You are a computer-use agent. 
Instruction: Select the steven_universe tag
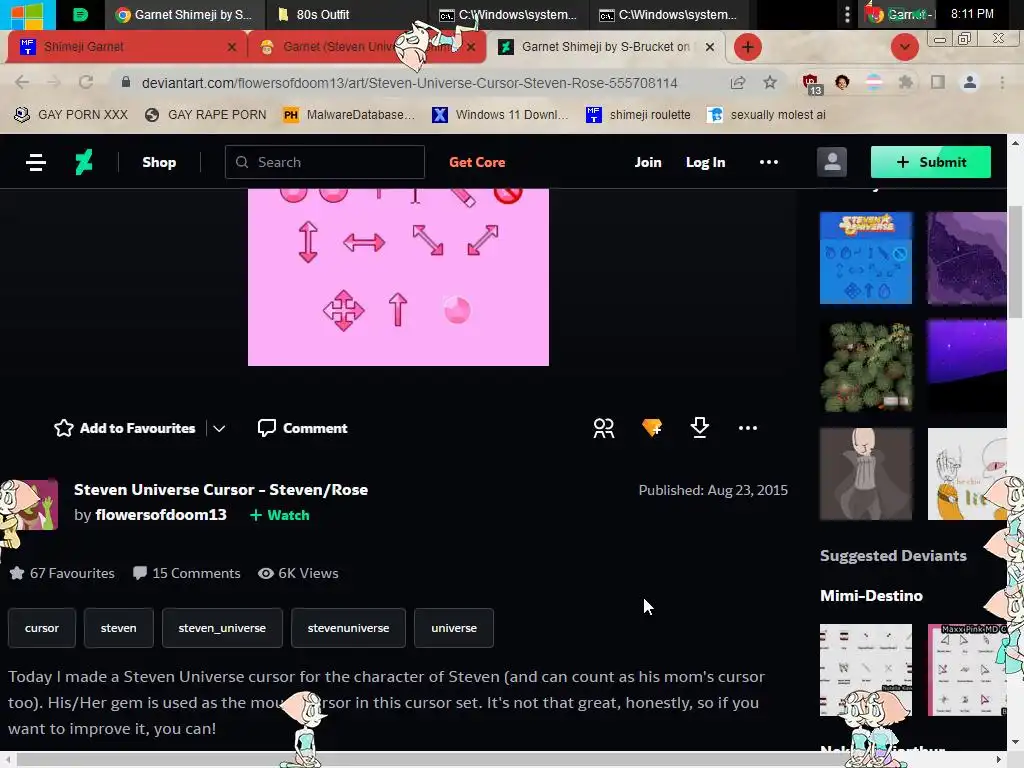point(222,628)
